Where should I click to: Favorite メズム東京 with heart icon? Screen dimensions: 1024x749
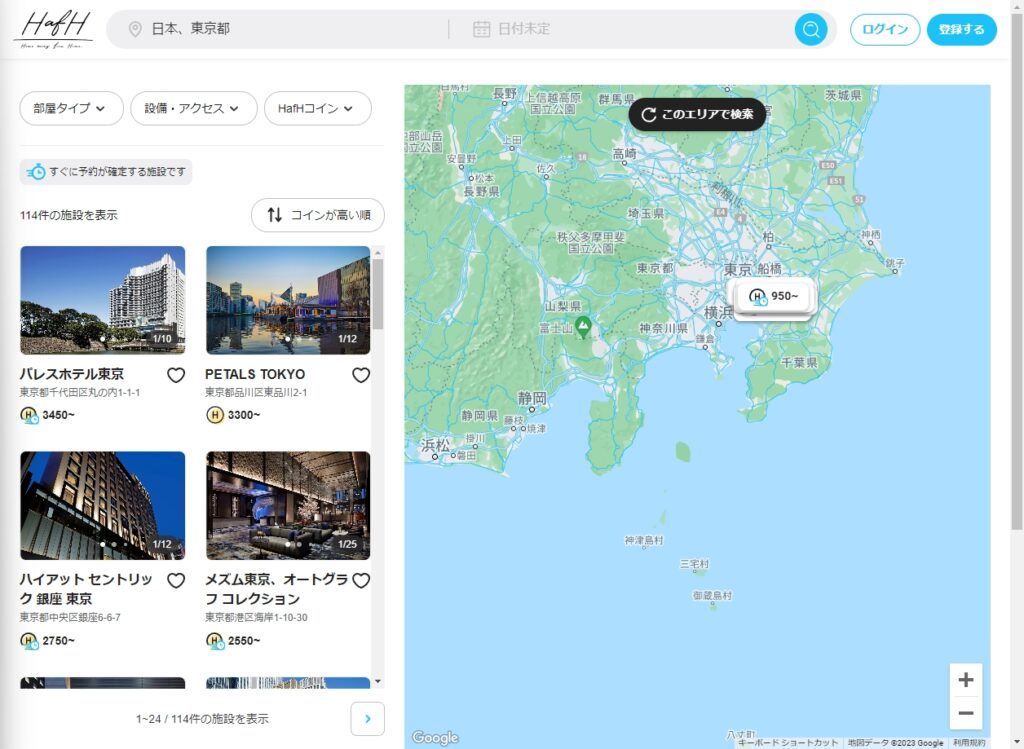tap(361, 581)
